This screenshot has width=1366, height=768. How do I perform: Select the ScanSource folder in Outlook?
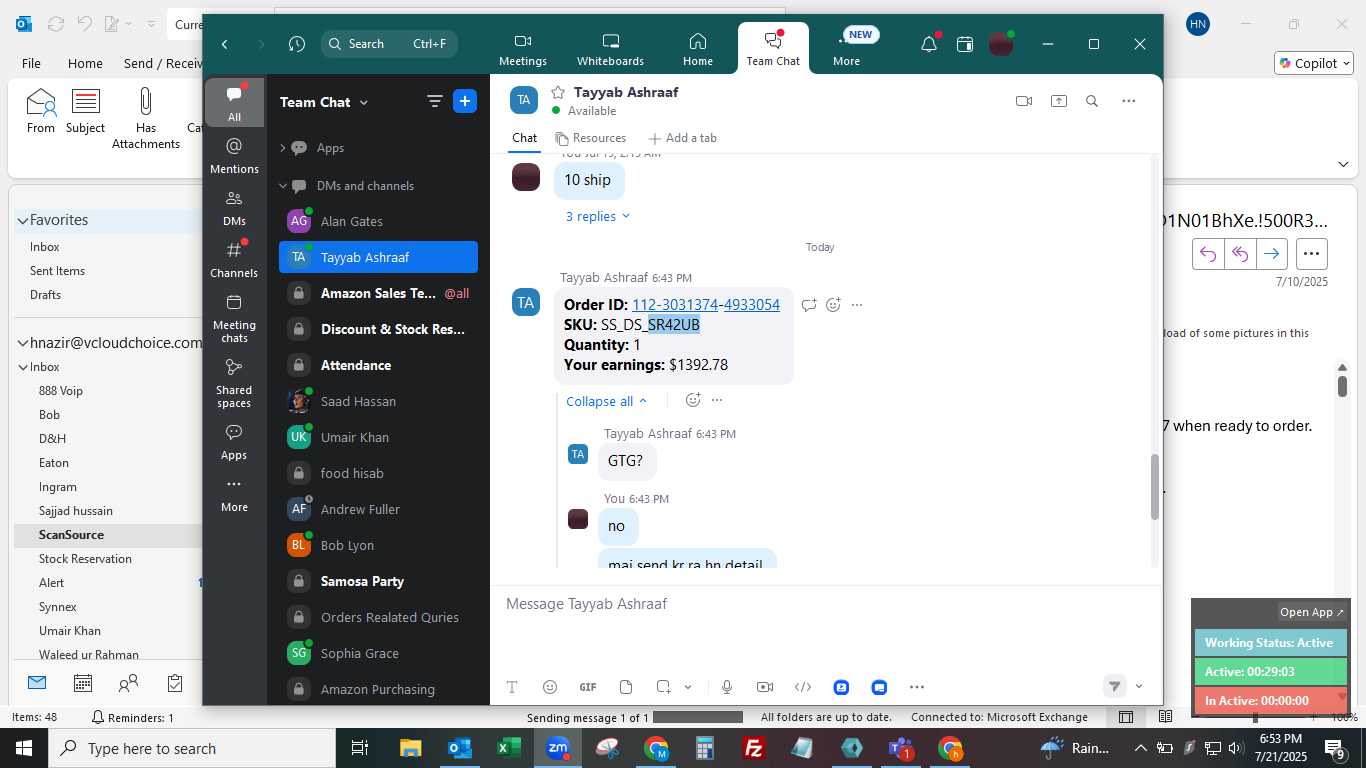(x=108, y=535)
